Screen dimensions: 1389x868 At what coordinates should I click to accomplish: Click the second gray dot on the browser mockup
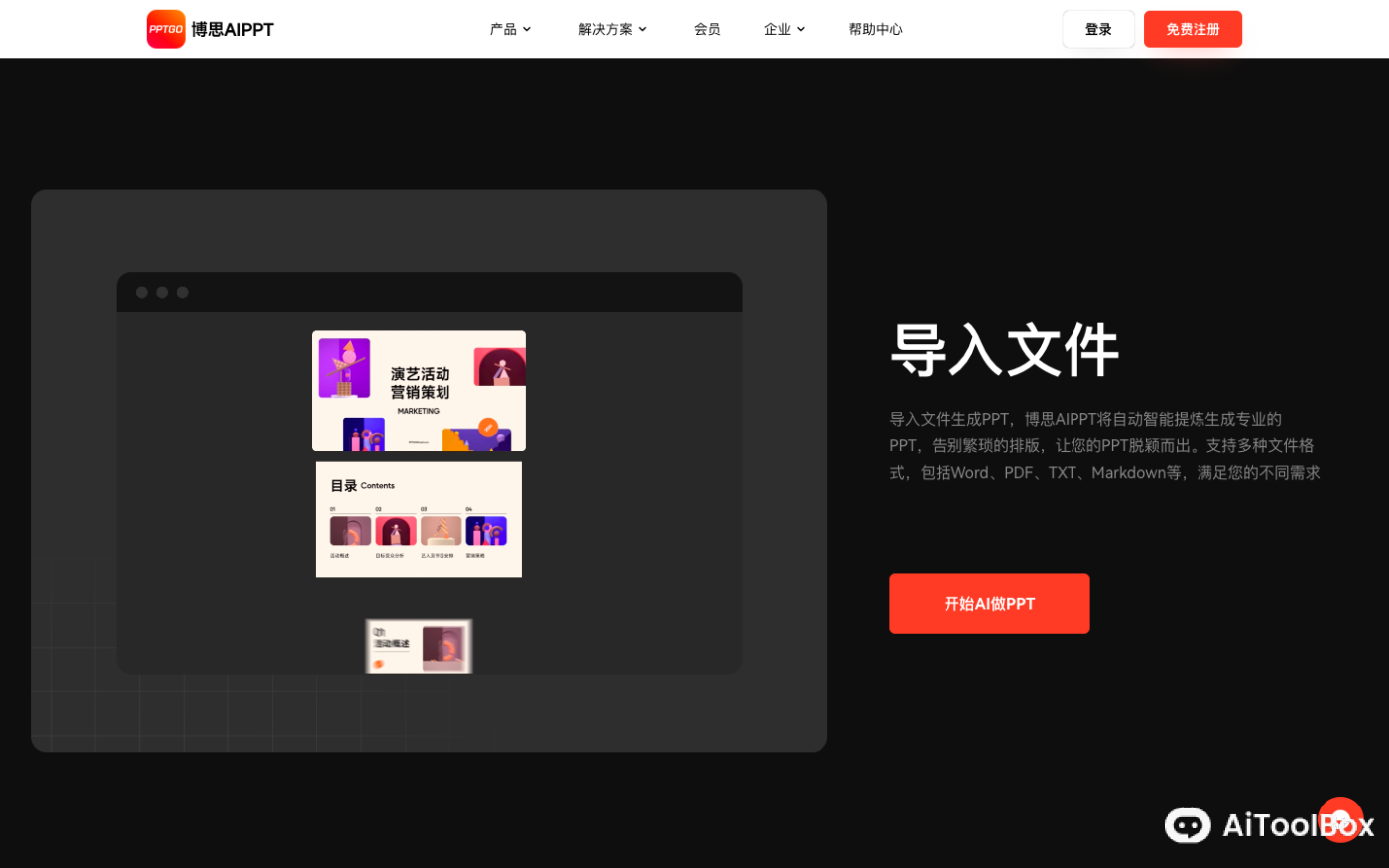[161, 292]
